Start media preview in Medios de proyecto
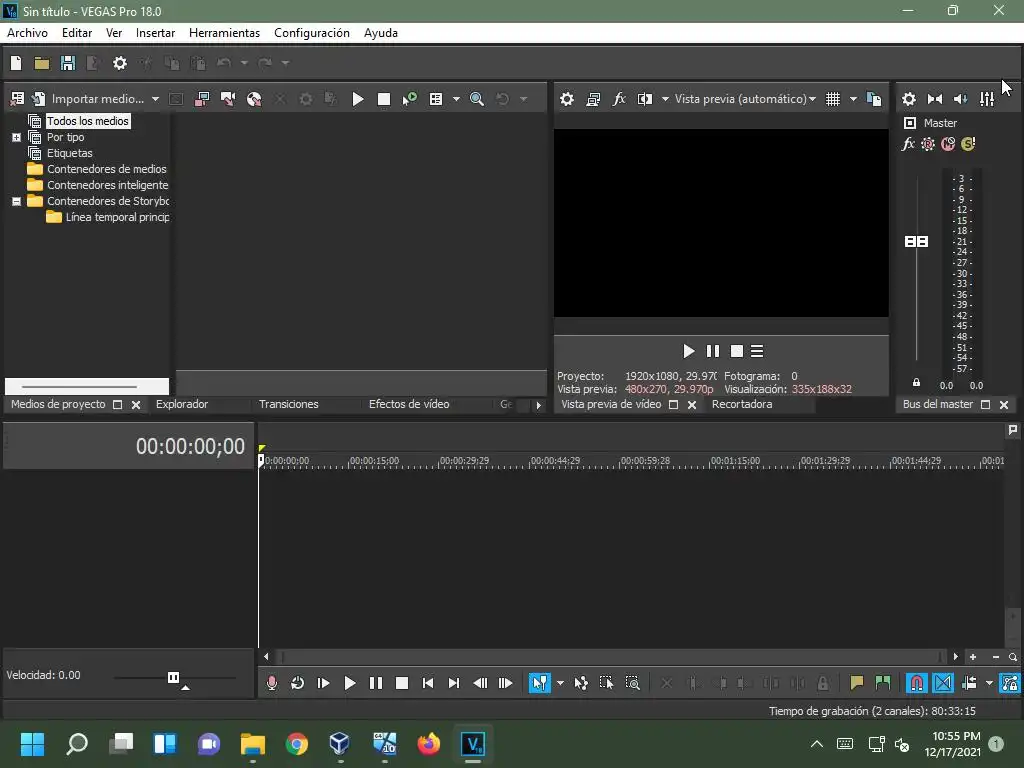 click(357, 99)
